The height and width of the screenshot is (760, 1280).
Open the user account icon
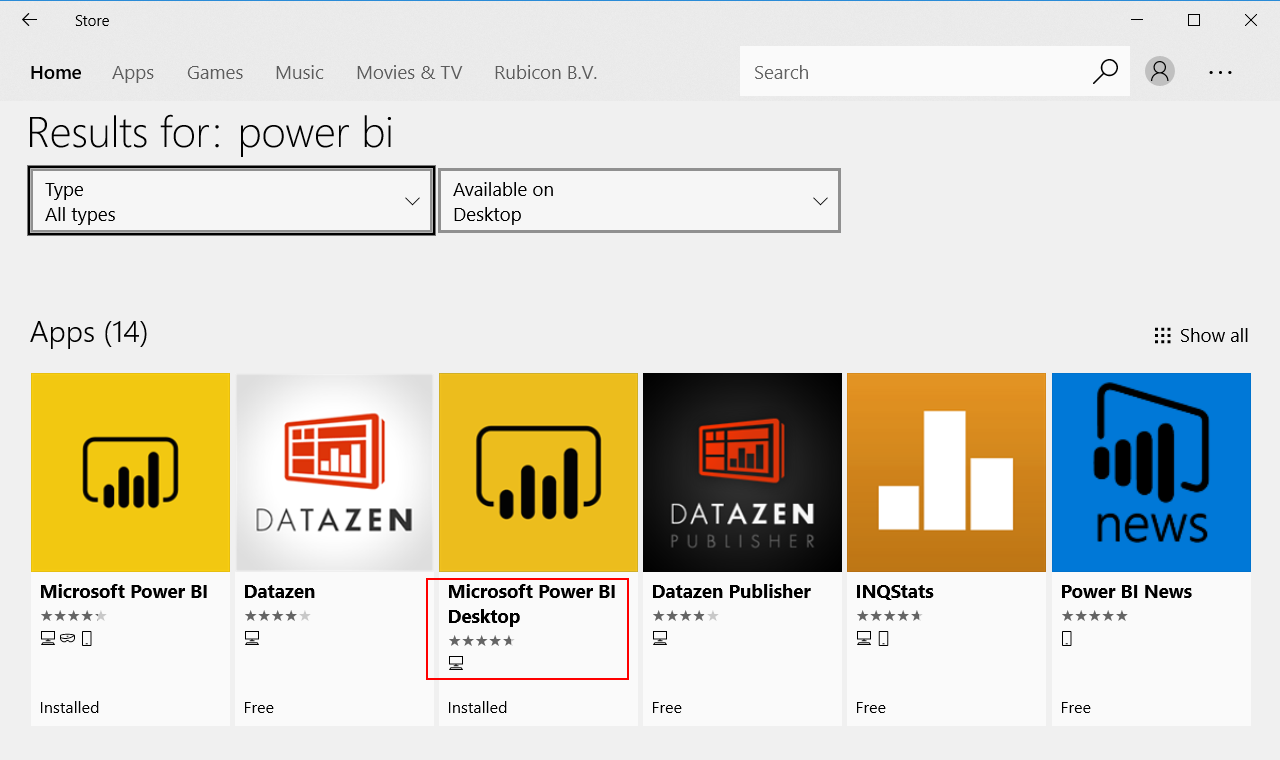1159,71
